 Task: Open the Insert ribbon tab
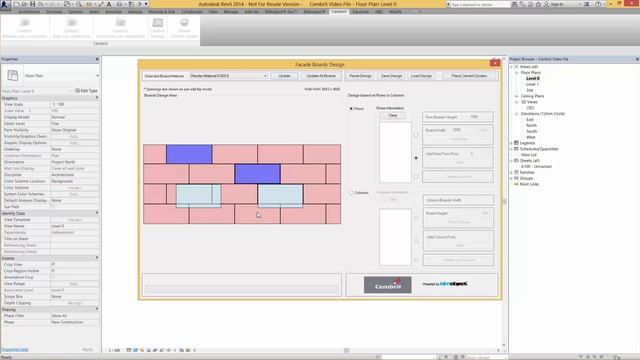pyautogui.click(x=94, y=12)
